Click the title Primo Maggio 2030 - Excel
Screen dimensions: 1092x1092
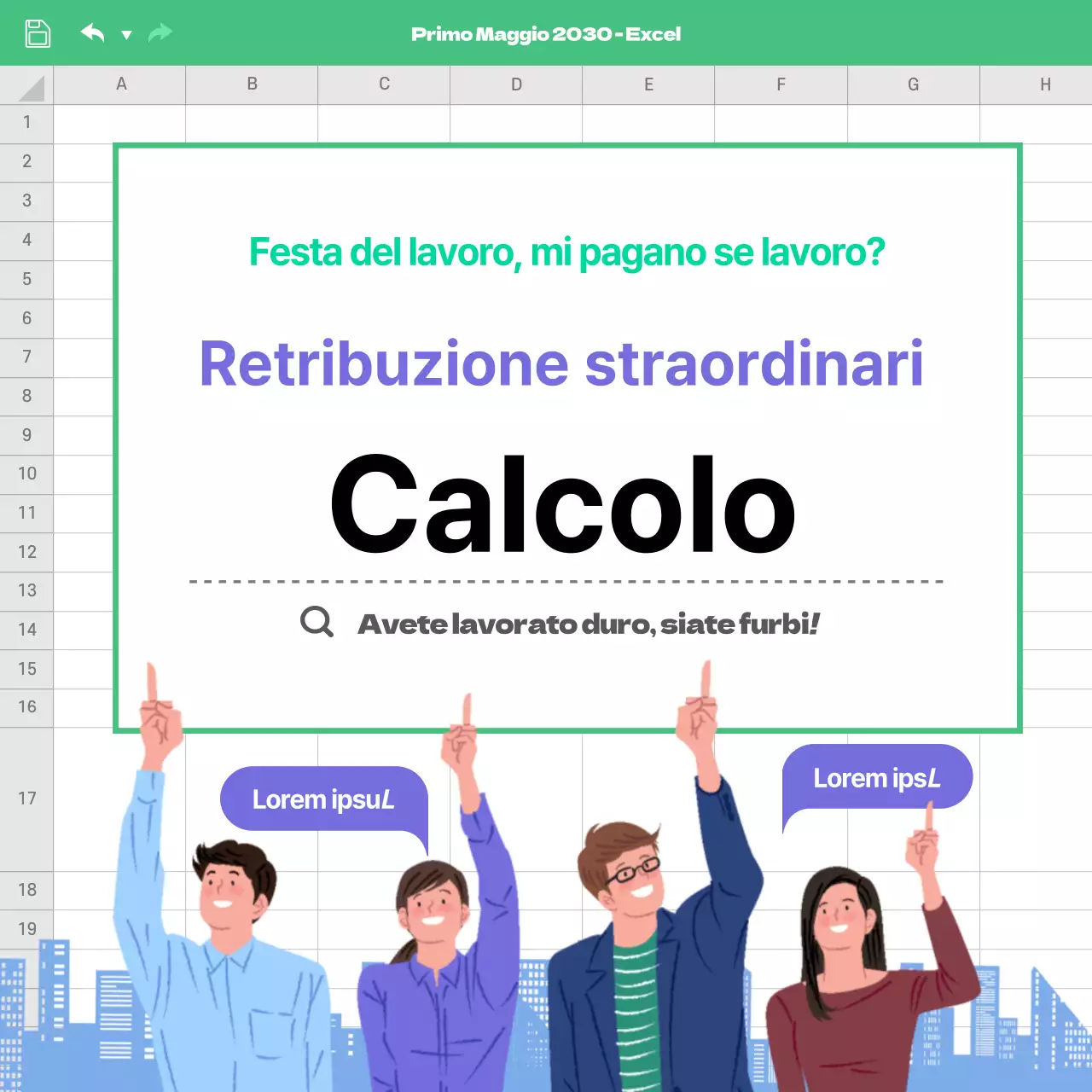click(x=545, y=34)
